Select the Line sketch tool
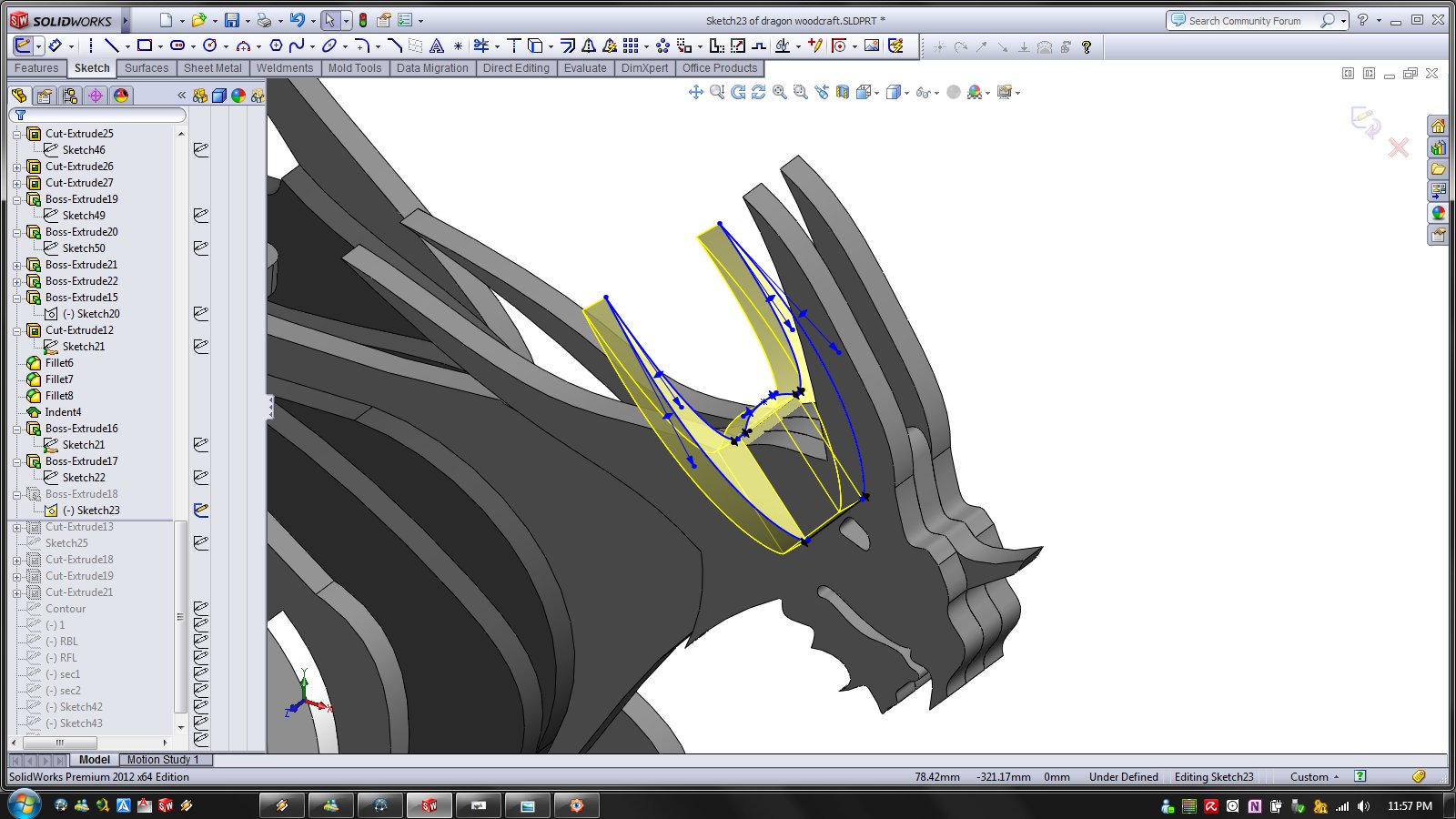This screenshot has width=1456, height=819. (x=111, y=45)
